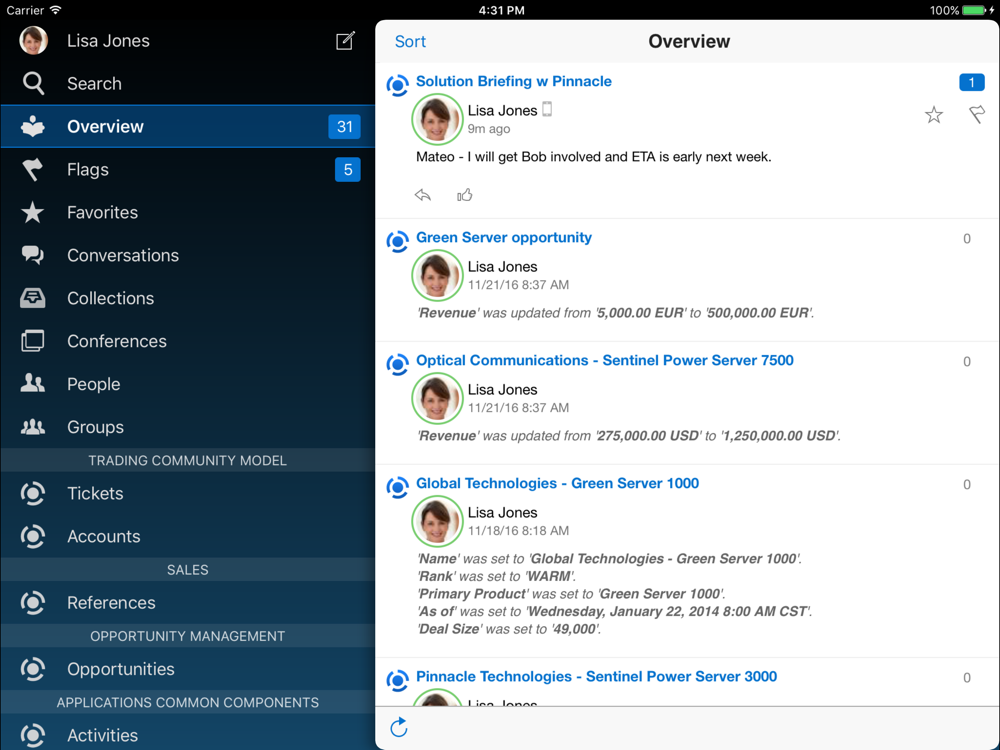Image resolution: width=1000 pixels, height=750 pixels.
Task: Click the Flags badge showing 5
Action: point(348,170)
